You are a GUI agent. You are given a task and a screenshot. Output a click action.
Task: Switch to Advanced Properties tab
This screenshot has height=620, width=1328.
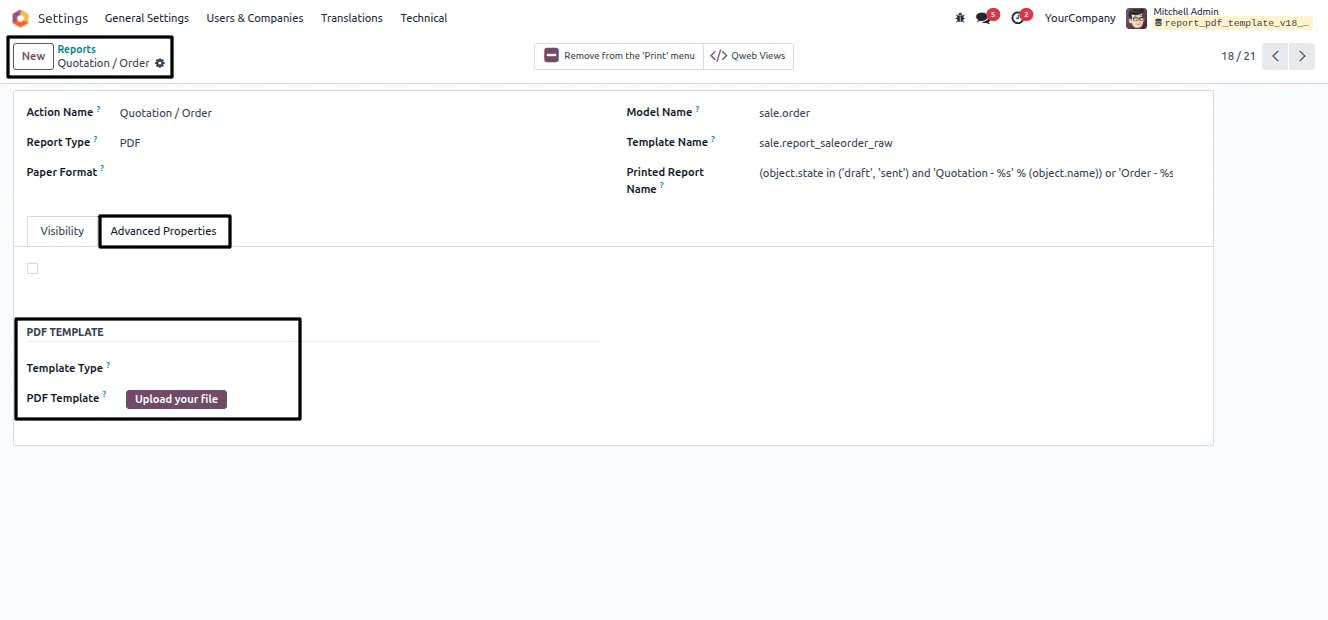click(164, 231)
